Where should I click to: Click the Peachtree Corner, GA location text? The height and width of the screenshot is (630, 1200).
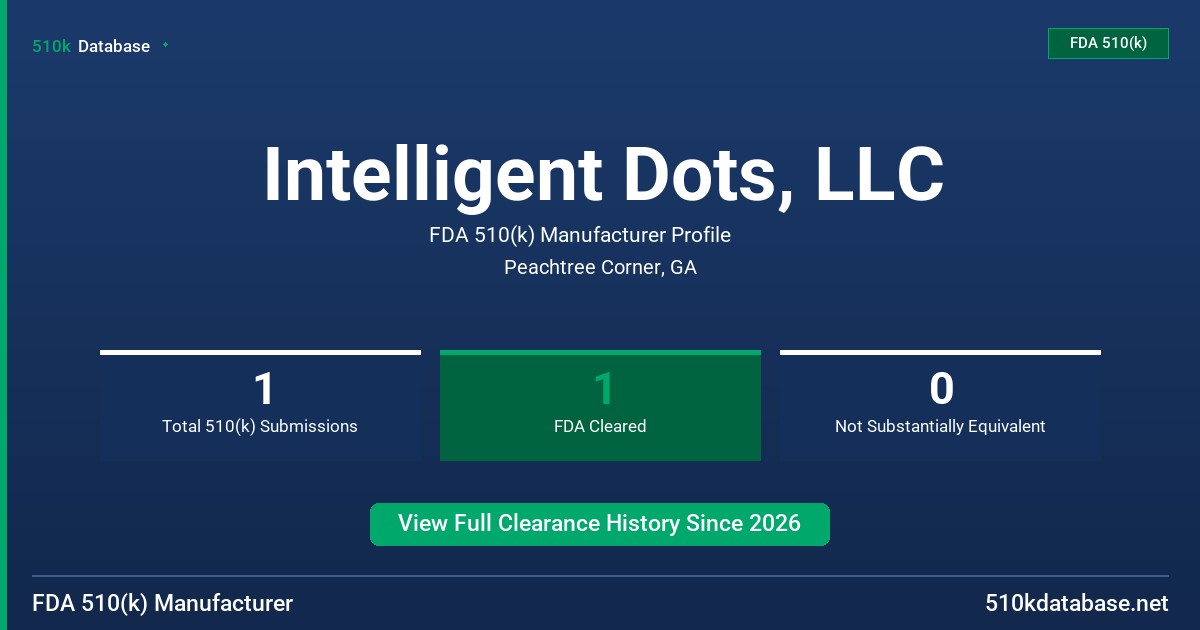click(600, 268)
